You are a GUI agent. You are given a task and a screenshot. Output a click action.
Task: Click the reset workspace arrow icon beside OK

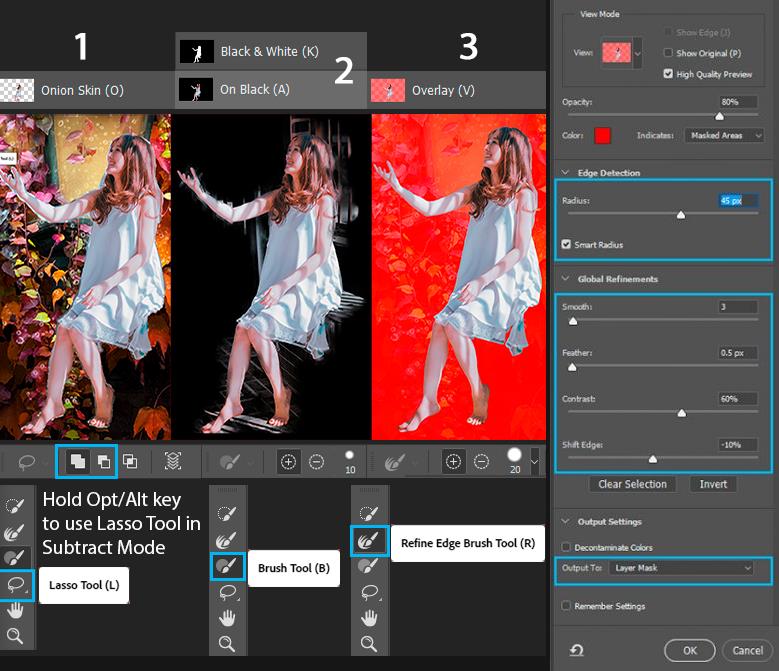pos(577,650)
